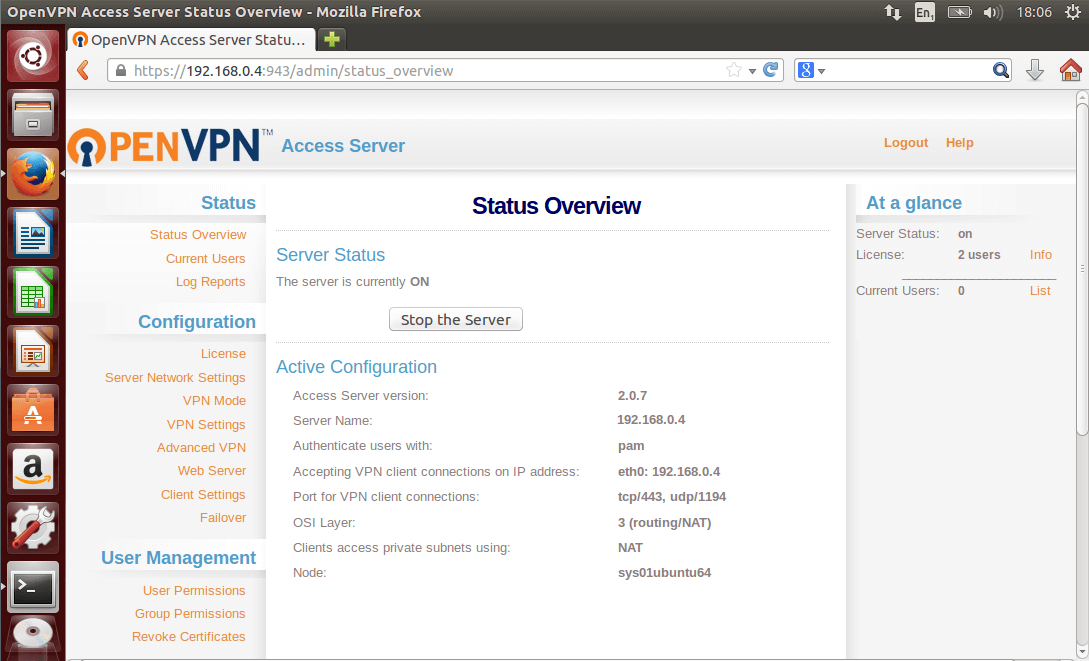Reload the page with refresh icon
The width and height of the screenshot is (1089, 661).
click(770, 69)
